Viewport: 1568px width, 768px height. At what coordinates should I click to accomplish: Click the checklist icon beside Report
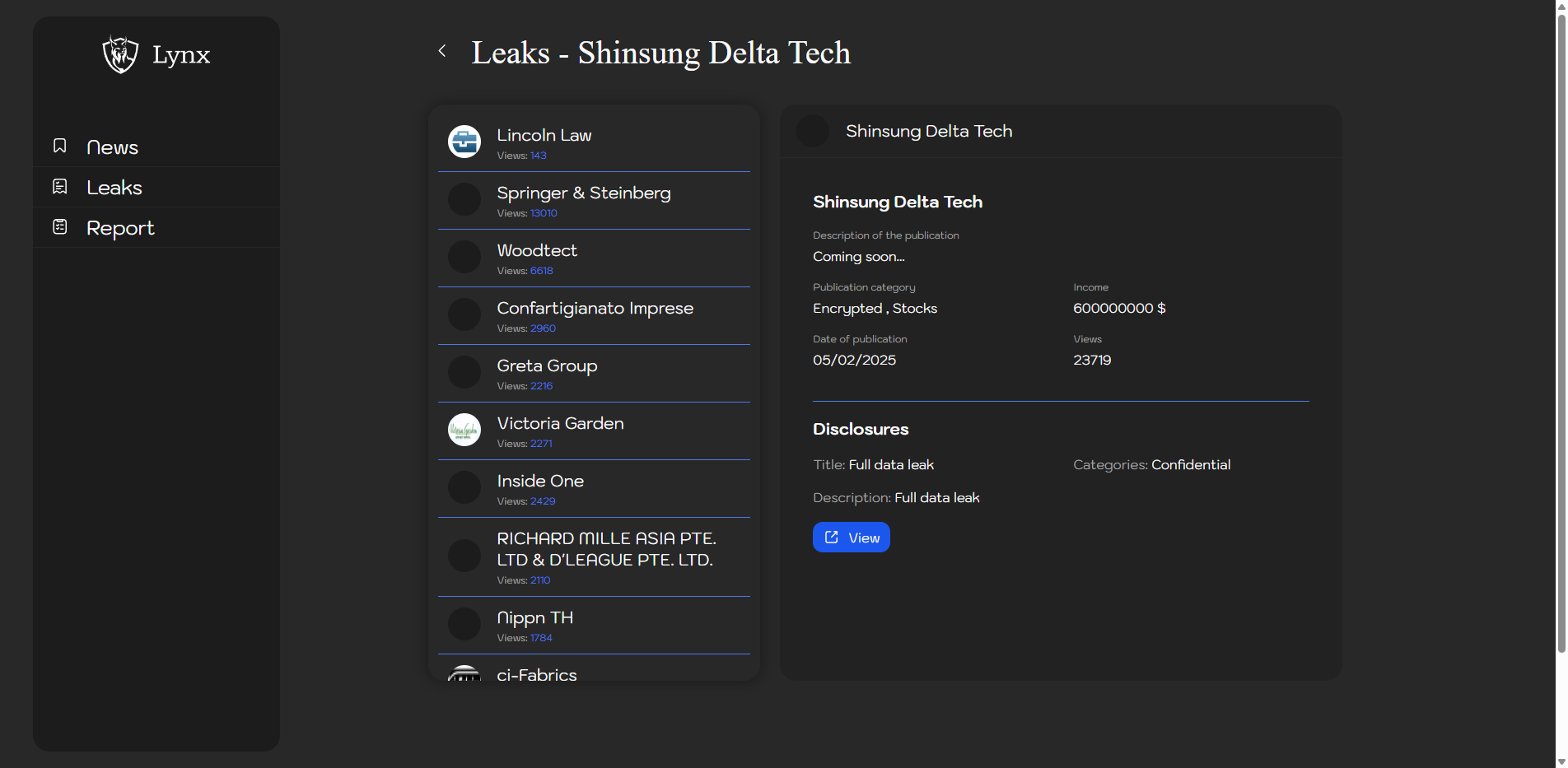coord(60,226)
